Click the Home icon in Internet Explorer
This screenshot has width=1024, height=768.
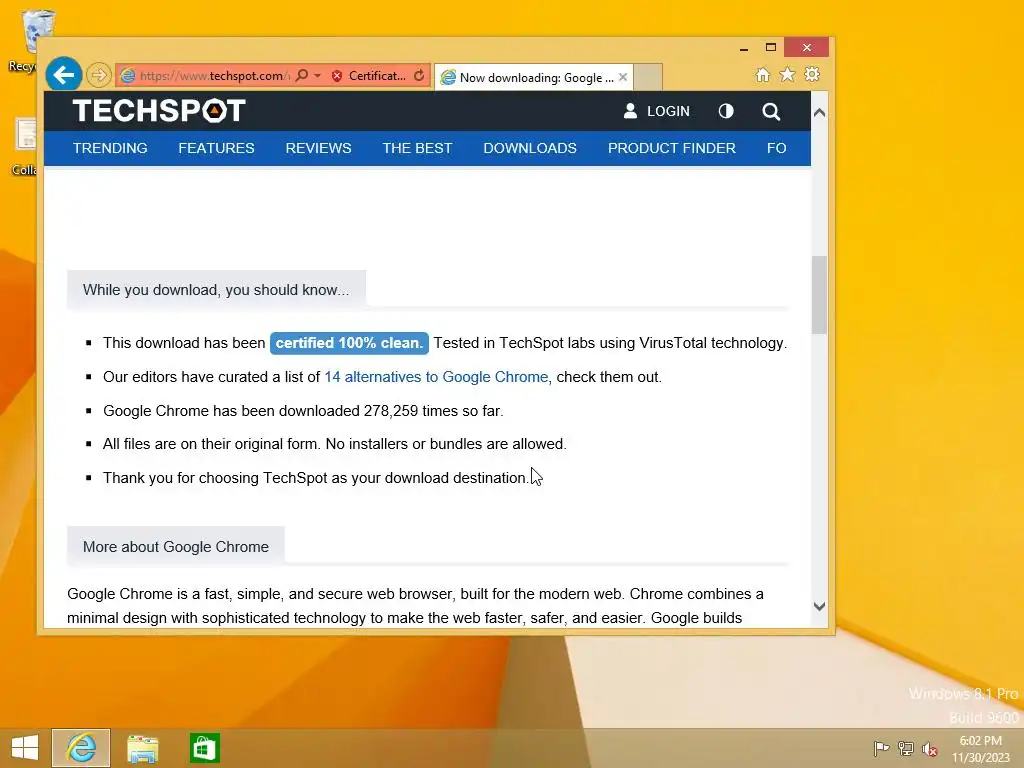(x=762, y=74)
